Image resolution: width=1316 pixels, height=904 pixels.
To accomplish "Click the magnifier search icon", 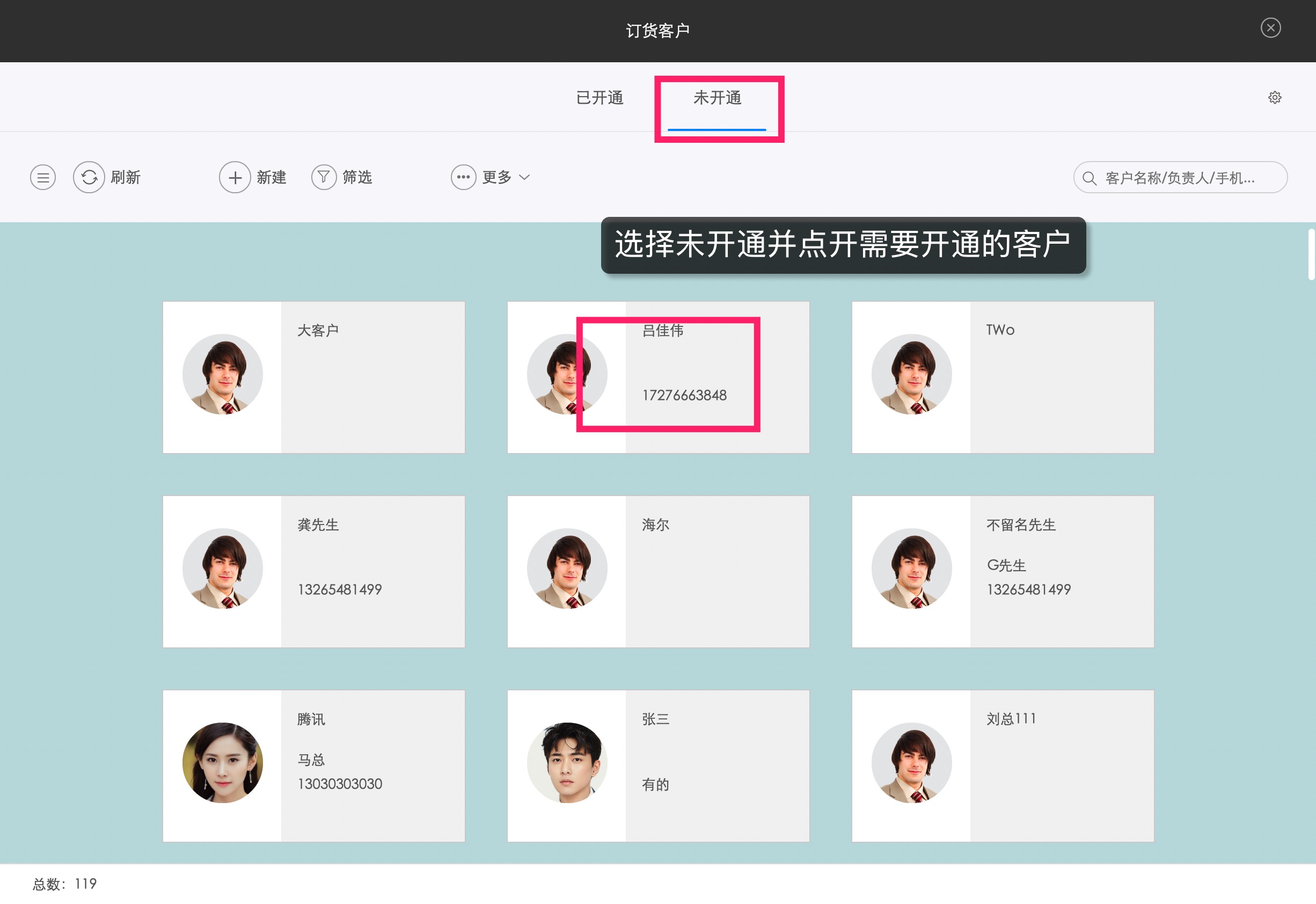I will point(1089,178).
